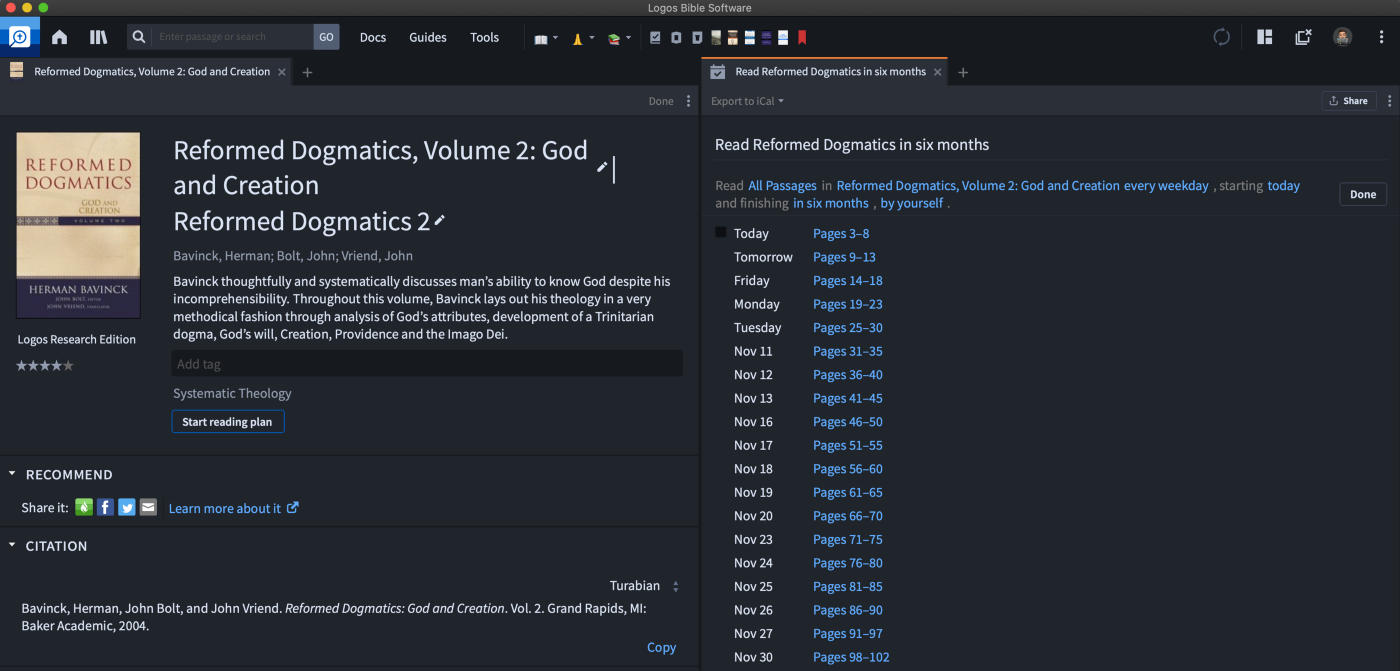Share by email envelope icon
This screenshot has width=1400, height=671.
(x=148, y=507)
